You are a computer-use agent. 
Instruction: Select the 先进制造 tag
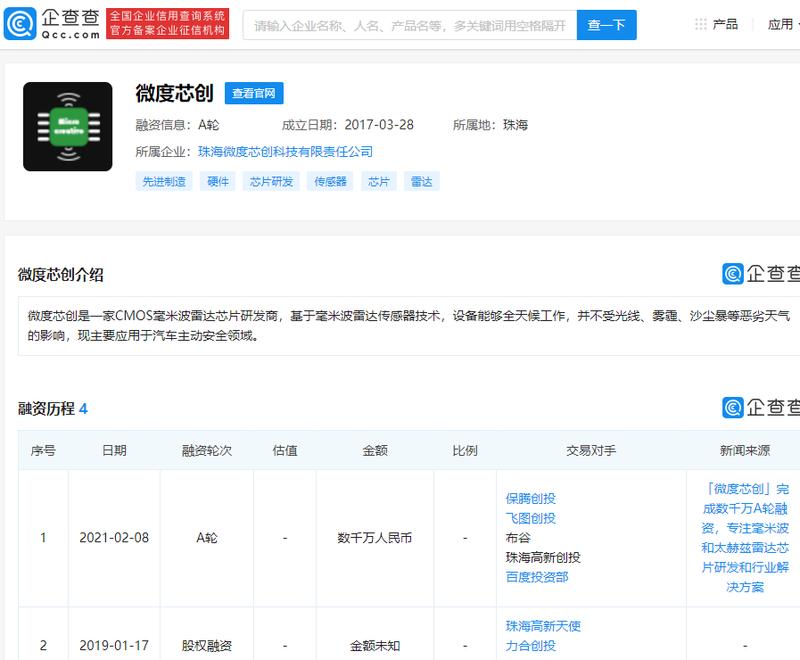(164, 182)
